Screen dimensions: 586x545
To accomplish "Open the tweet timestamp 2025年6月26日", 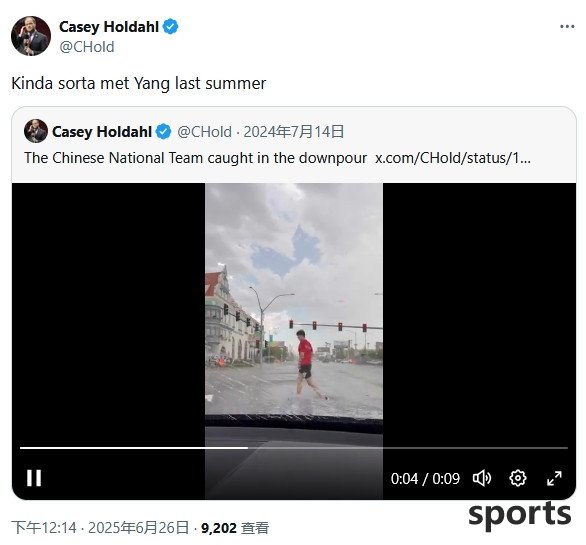I will pos(138,528).
